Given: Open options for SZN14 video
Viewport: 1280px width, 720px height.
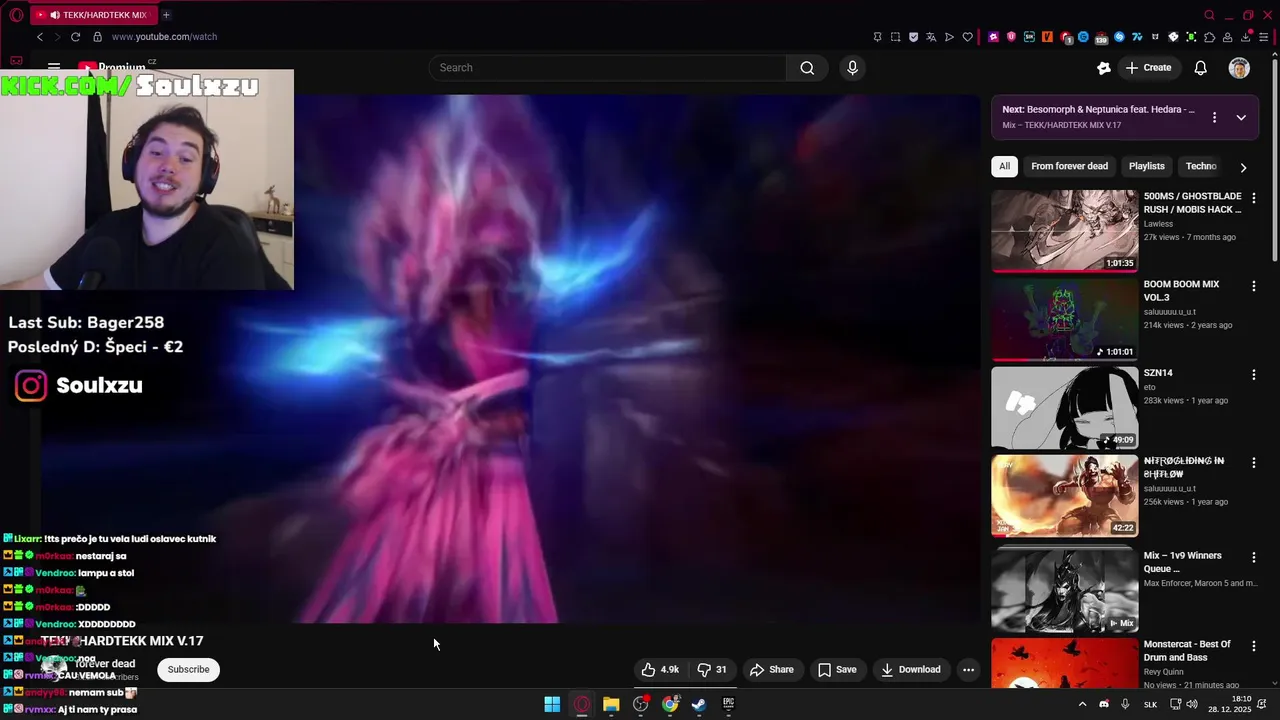Looking at the screenshot, I should point(1253,374).
